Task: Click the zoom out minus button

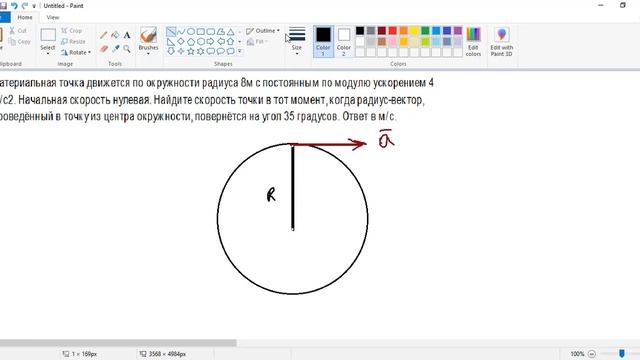Action: 592,354
